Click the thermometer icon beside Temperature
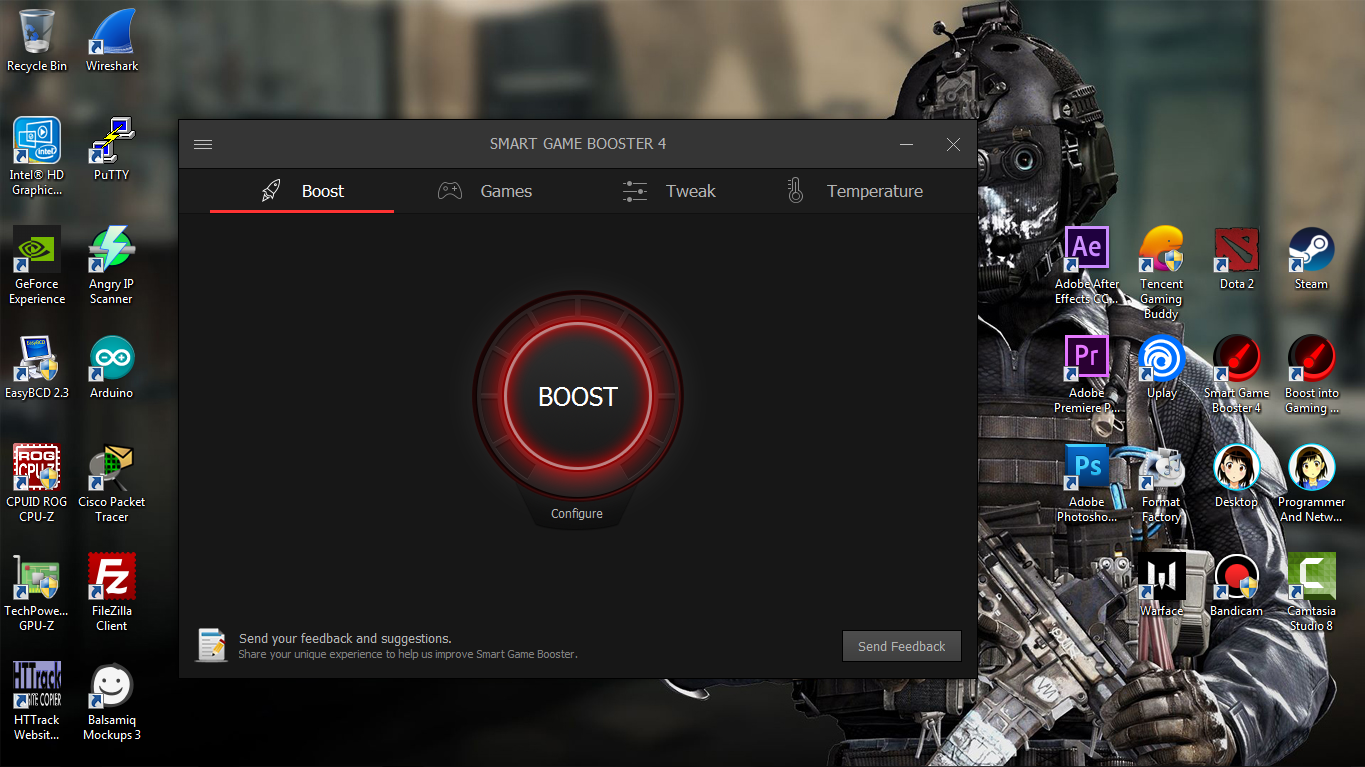Image resolution: width=1365 pixels, height=767 pixels. tap(795, 190)
